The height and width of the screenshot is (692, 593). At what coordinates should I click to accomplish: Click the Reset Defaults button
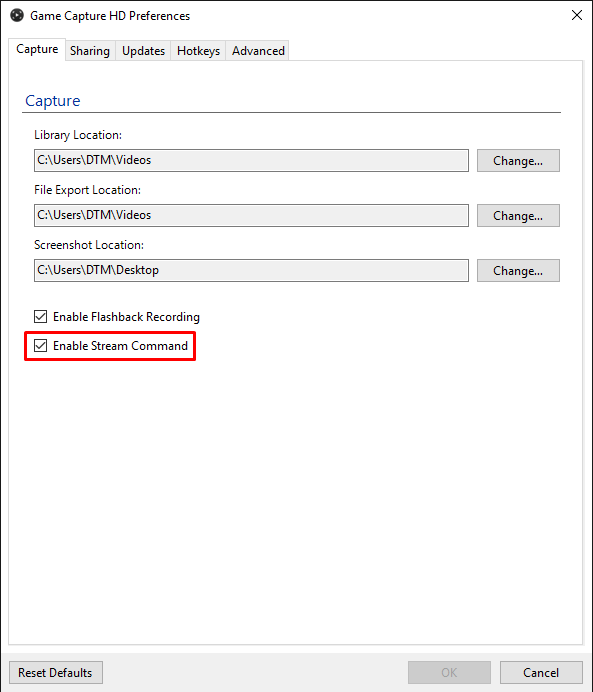point(56,673)
